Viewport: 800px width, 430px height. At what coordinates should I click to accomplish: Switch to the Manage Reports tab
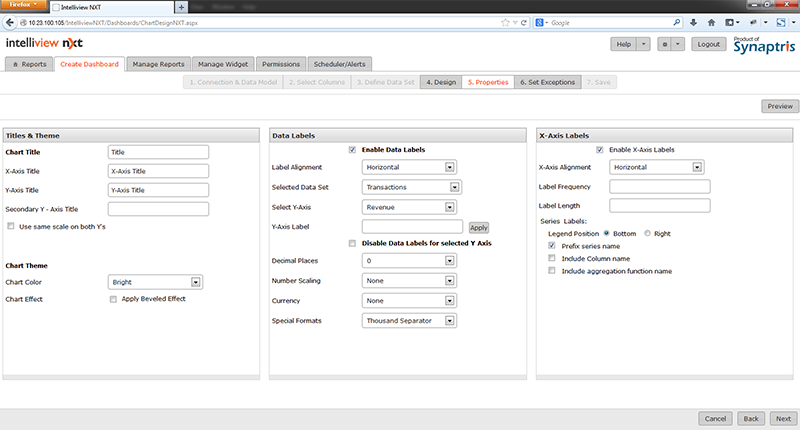click(x=158, y=64)
